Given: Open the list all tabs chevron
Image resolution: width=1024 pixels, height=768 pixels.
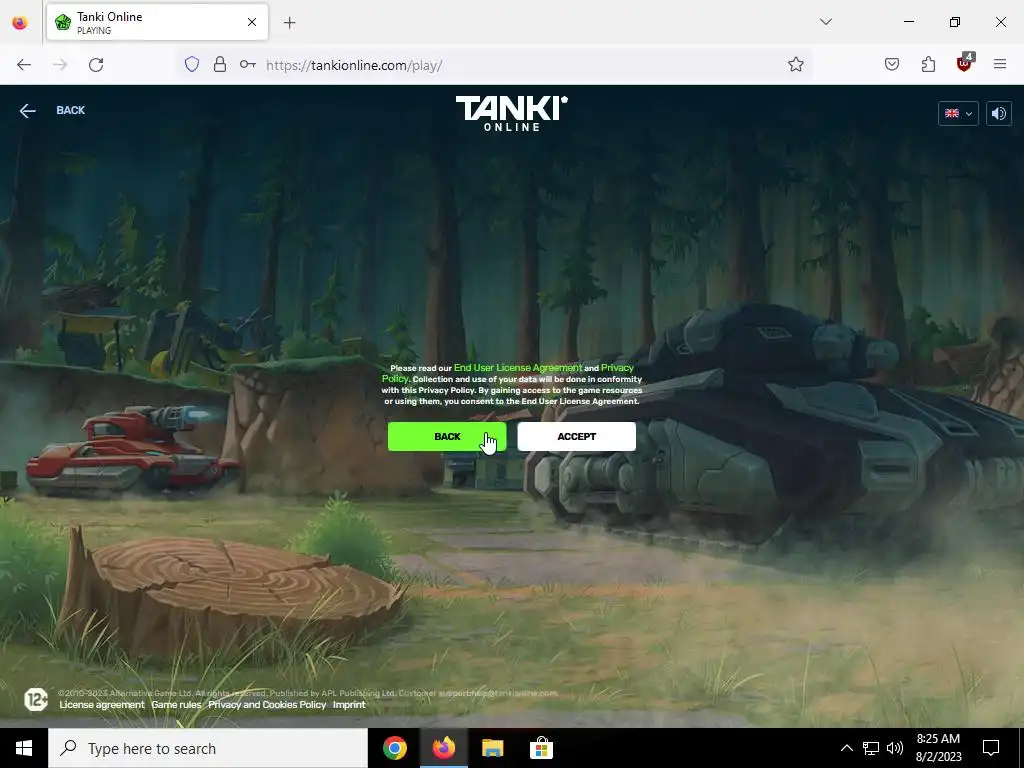Looking at the screenshot, I should (826, 22).
